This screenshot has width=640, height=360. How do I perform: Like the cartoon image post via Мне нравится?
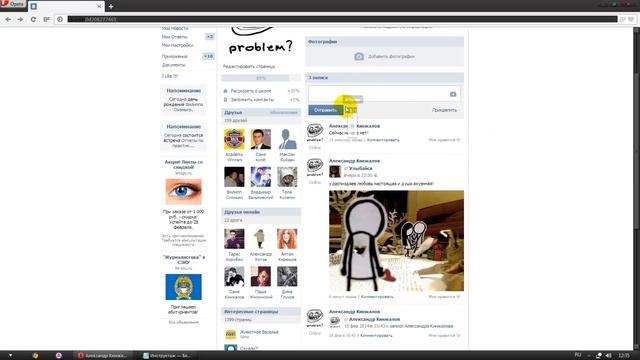444,297
